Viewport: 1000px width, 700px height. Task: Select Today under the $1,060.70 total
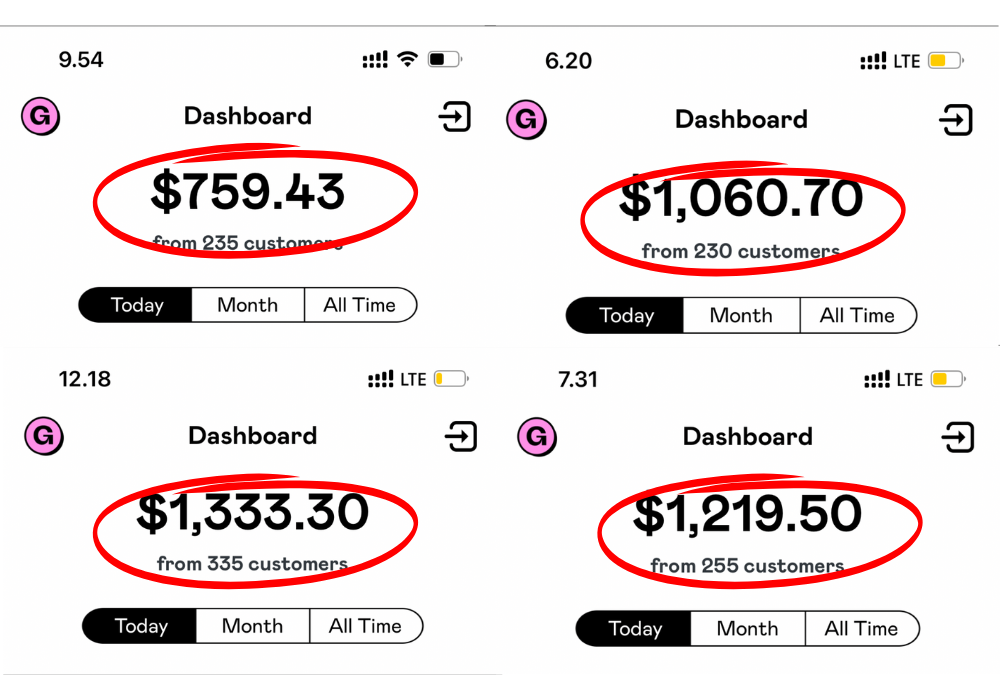626,315
